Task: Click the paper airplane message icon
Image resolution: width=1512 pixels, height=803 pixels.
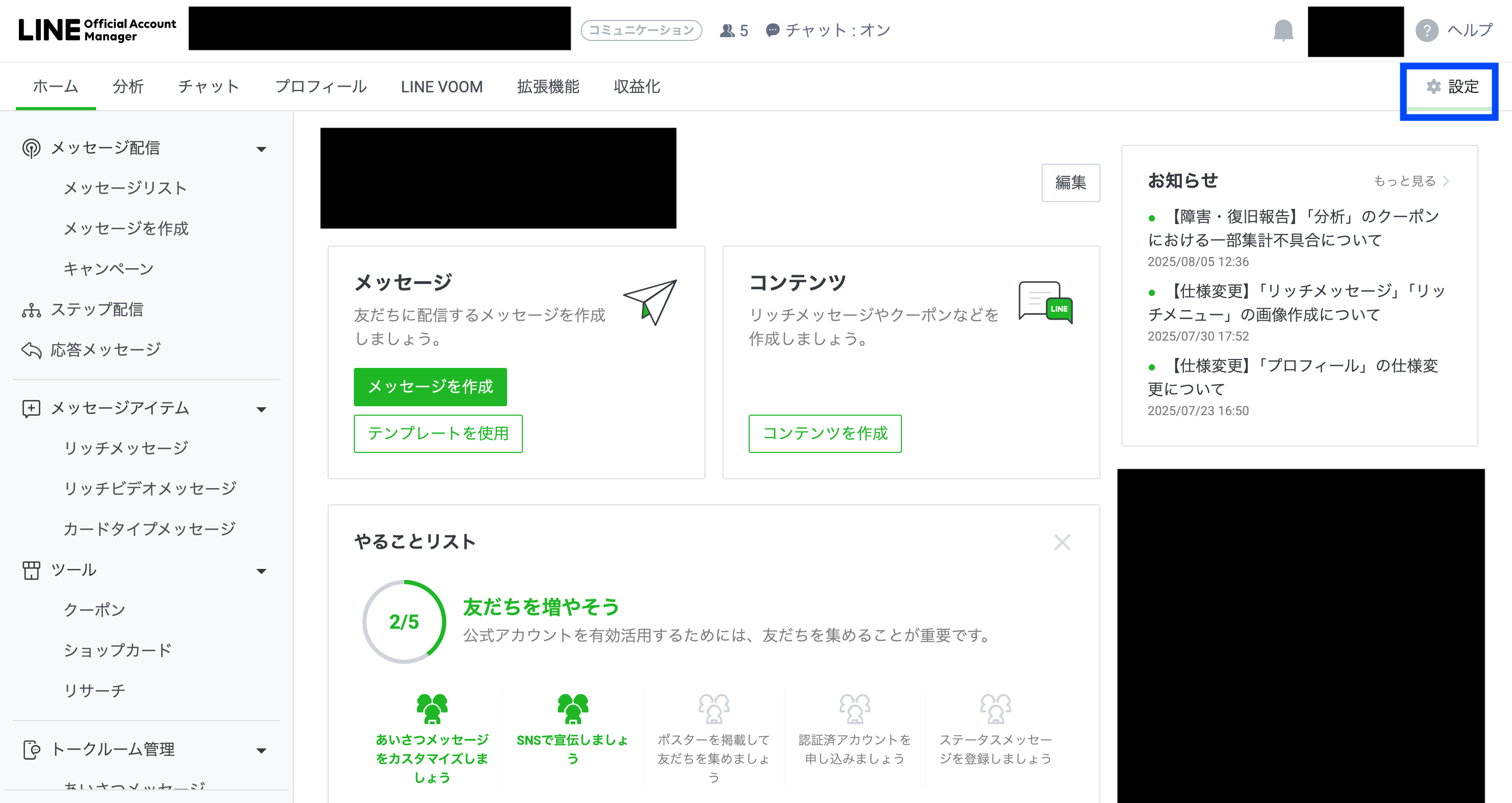Action: click(x=650, y=302)
